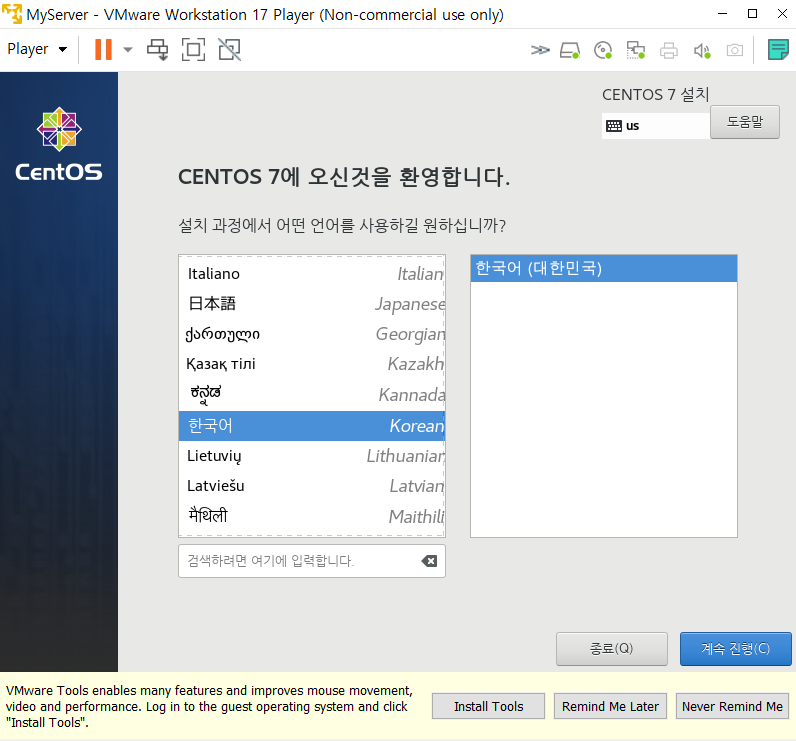796x741 pixels.
Task: Select Қазақ тілі Kazakh language
Action: 312,364
